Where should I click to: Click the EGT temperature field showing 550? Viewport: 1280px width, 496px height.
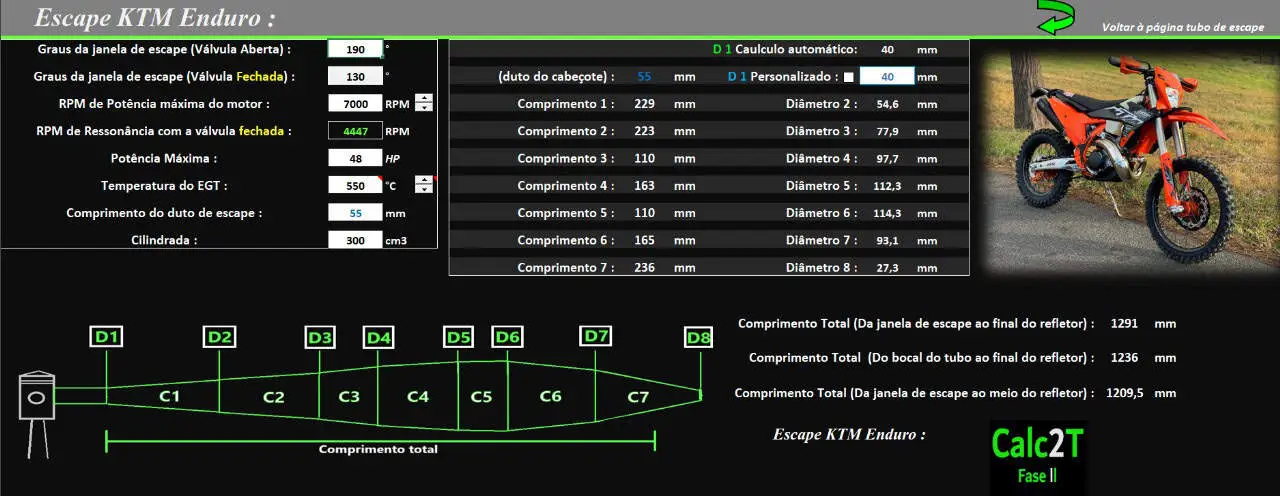click(355, 185)
